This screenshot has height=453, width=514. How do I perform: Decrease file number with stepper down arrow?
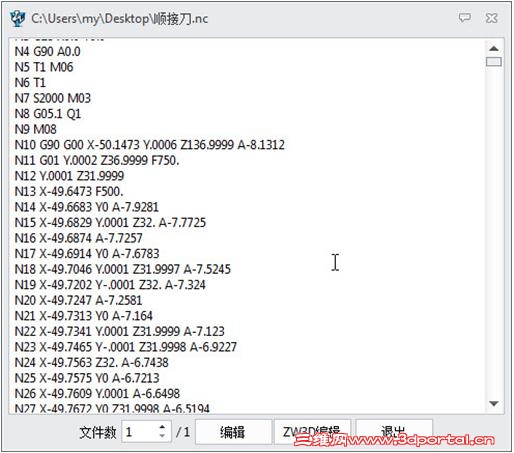click(x=162, y=436)
